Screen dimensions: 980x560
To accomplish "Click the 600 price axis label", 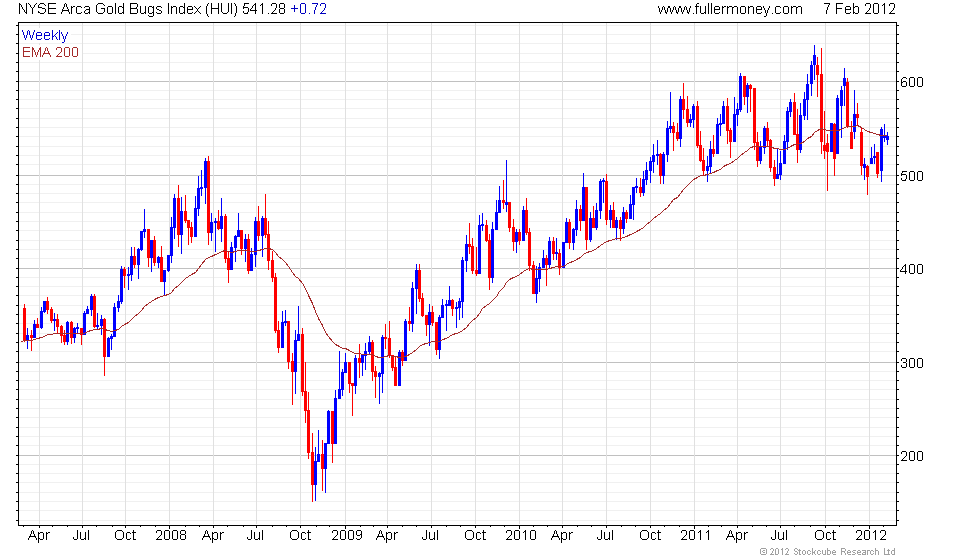I will pos(911,82).
